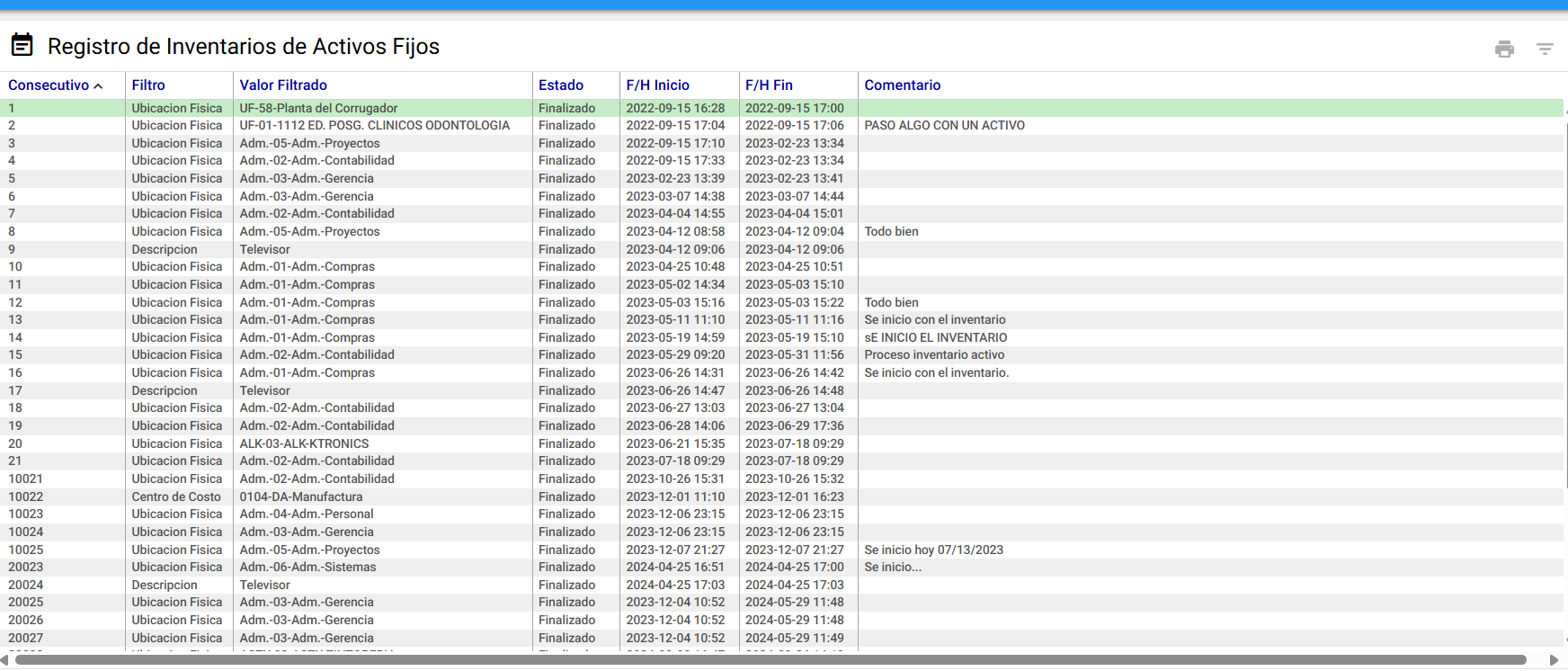Viewport: 1568px width, 671px height.
Task: Click comment PASO ALGO CON UN ACTIVO
Action: (945, 126)
